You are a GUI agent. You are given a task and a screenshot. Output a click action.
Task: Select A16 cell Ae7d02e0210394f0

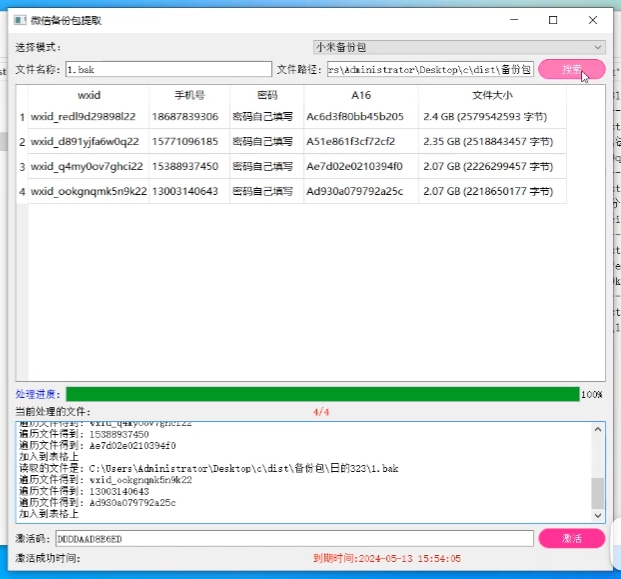coord(361,166)
